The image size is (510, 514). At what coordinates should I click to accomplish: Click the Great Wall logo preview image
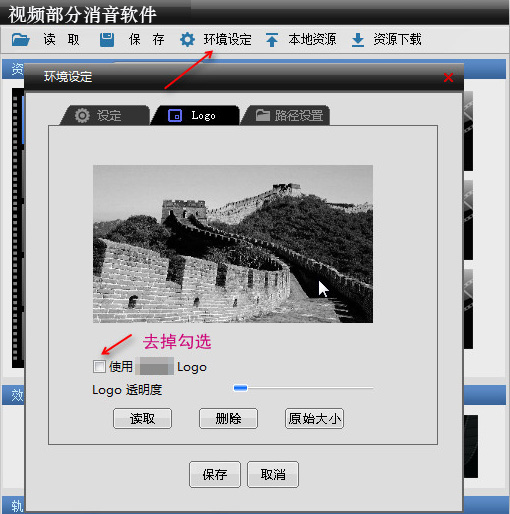233,244
